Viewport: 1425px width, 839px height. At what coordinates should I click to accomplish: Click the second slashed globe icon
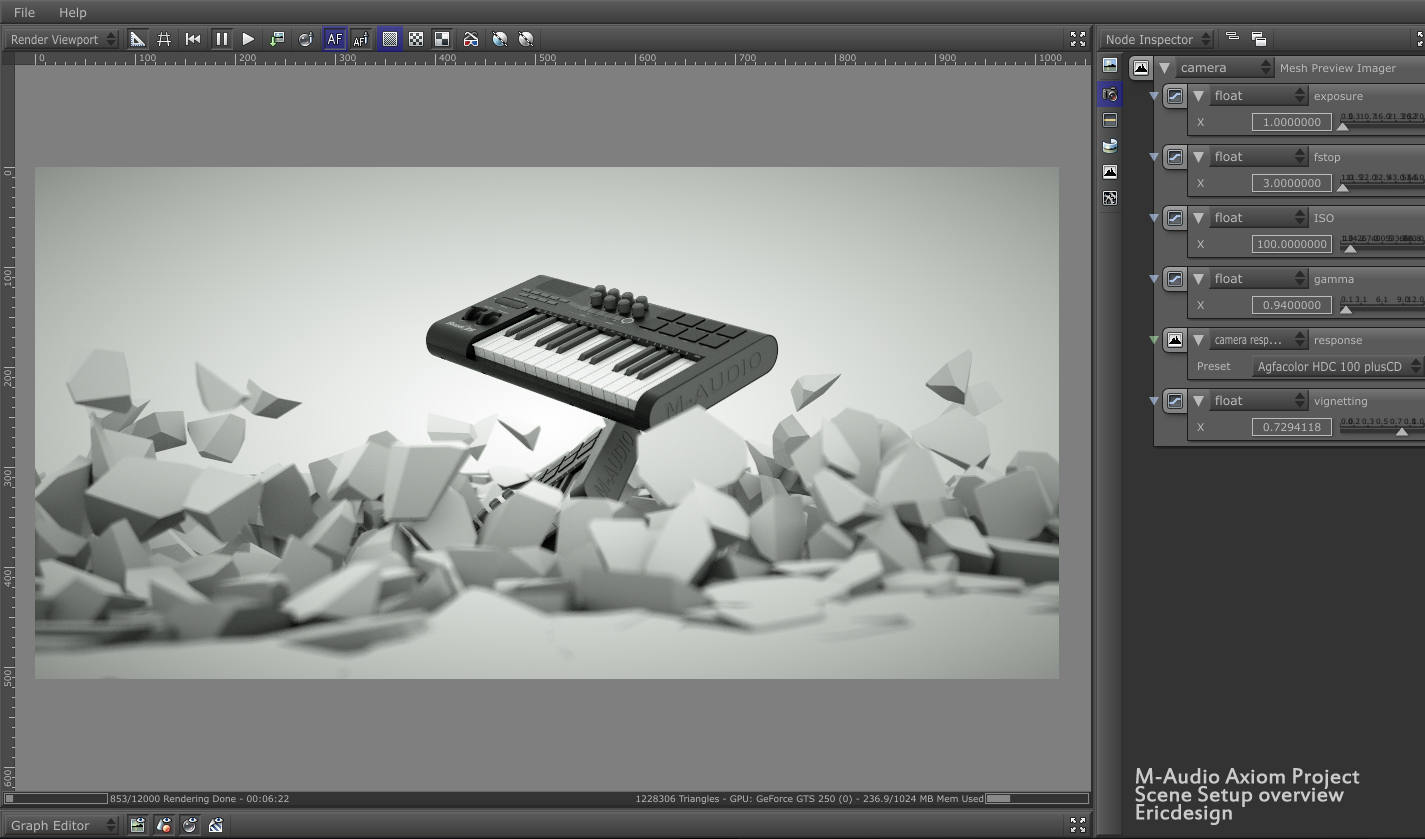pyautogui.click(x=526, y=39)
